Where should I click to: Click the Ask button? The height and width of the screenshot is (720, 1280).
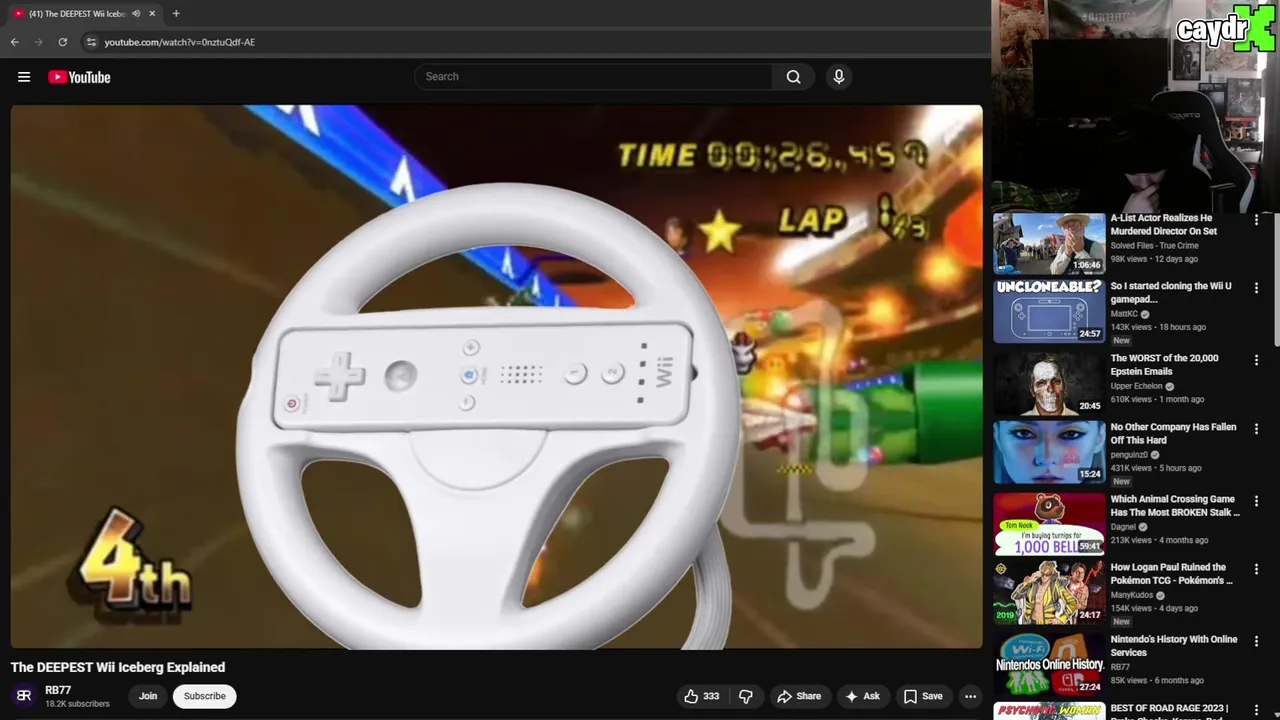pyautogui.click(x=862, y=696)
